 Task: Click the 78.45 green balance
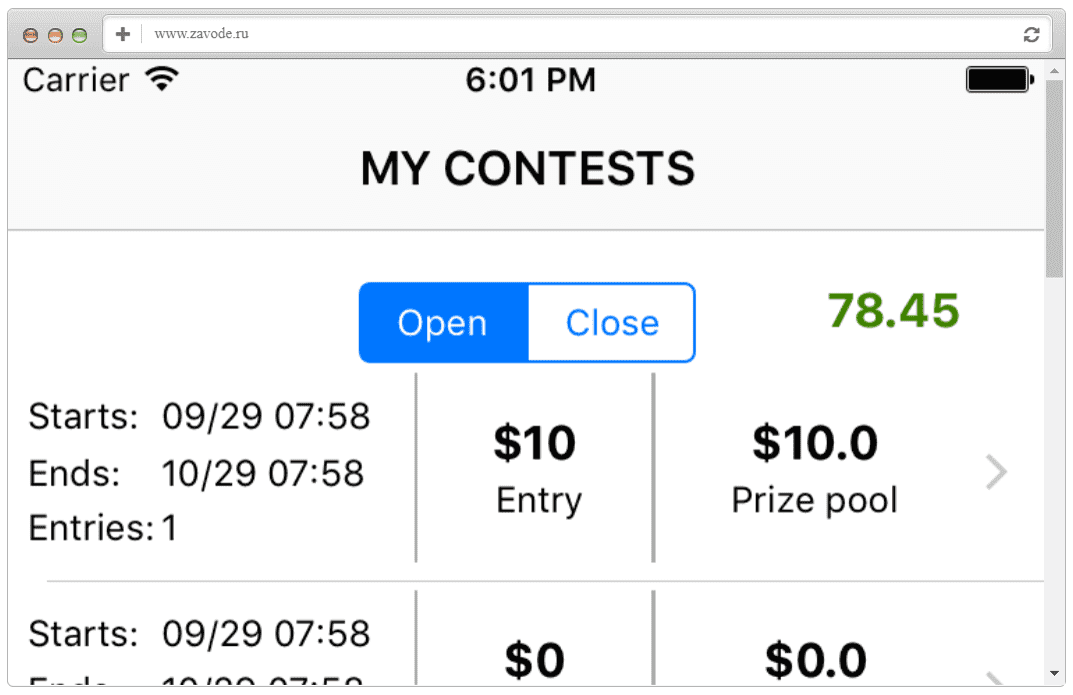(893, 311)
